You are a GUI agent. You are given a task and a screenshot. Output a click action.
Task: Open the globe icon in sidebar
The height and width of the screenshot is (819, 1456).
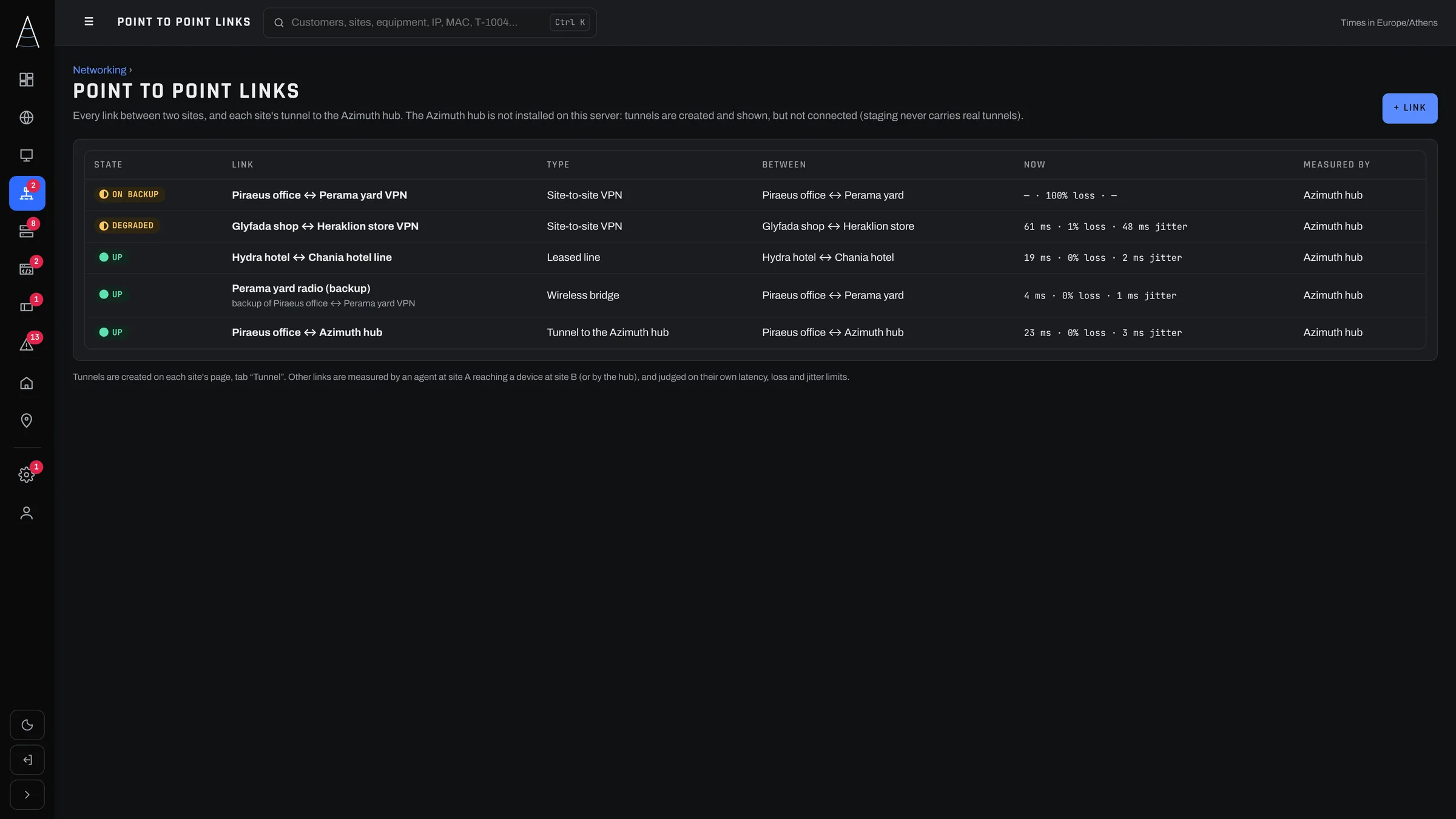click(27, 118)
